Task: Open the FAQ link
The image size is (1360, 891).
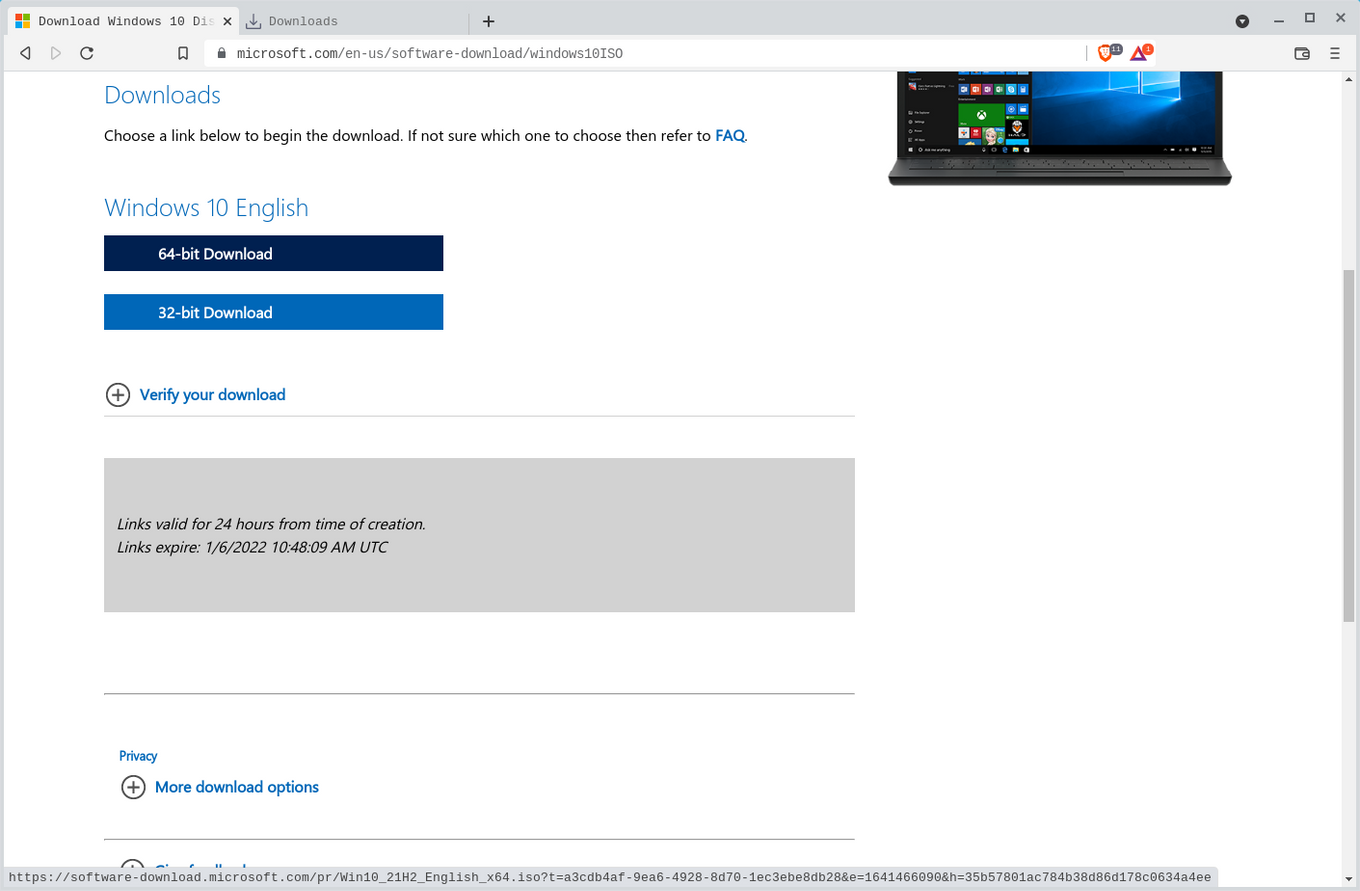Action: point(729,136)
